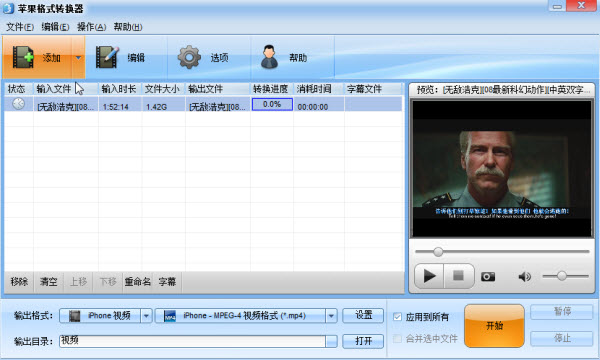Stop the preview playback
The width and height of the screenshot is (600, 360).
458,275
